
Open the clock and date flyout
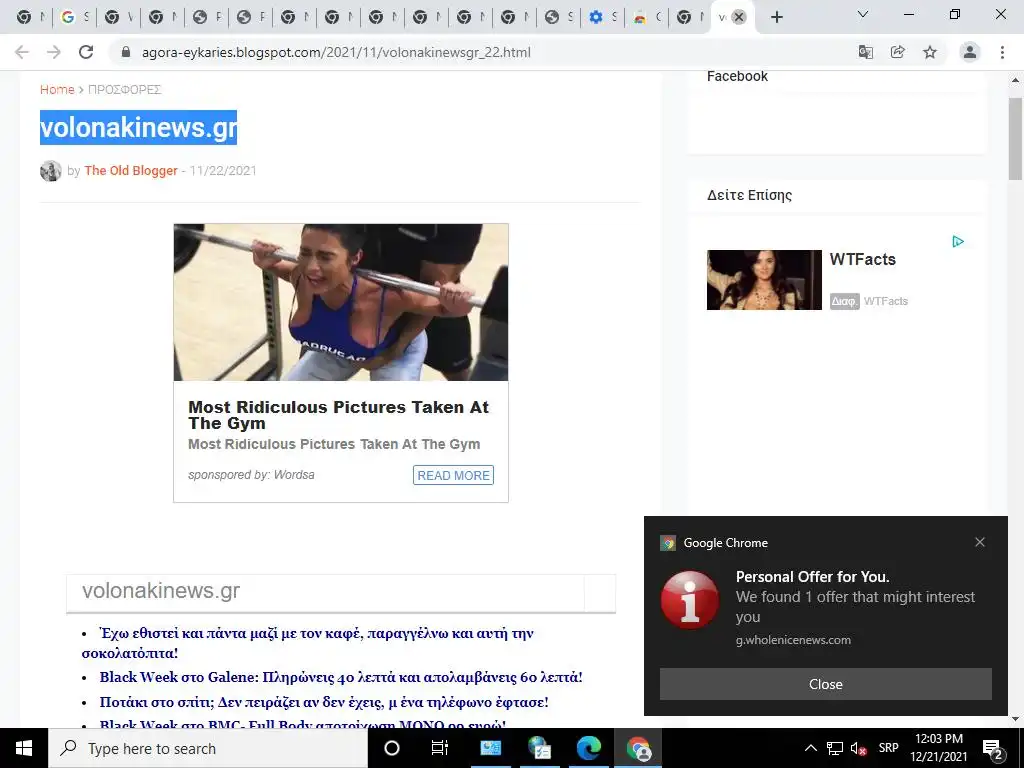(x=938, y=748)
